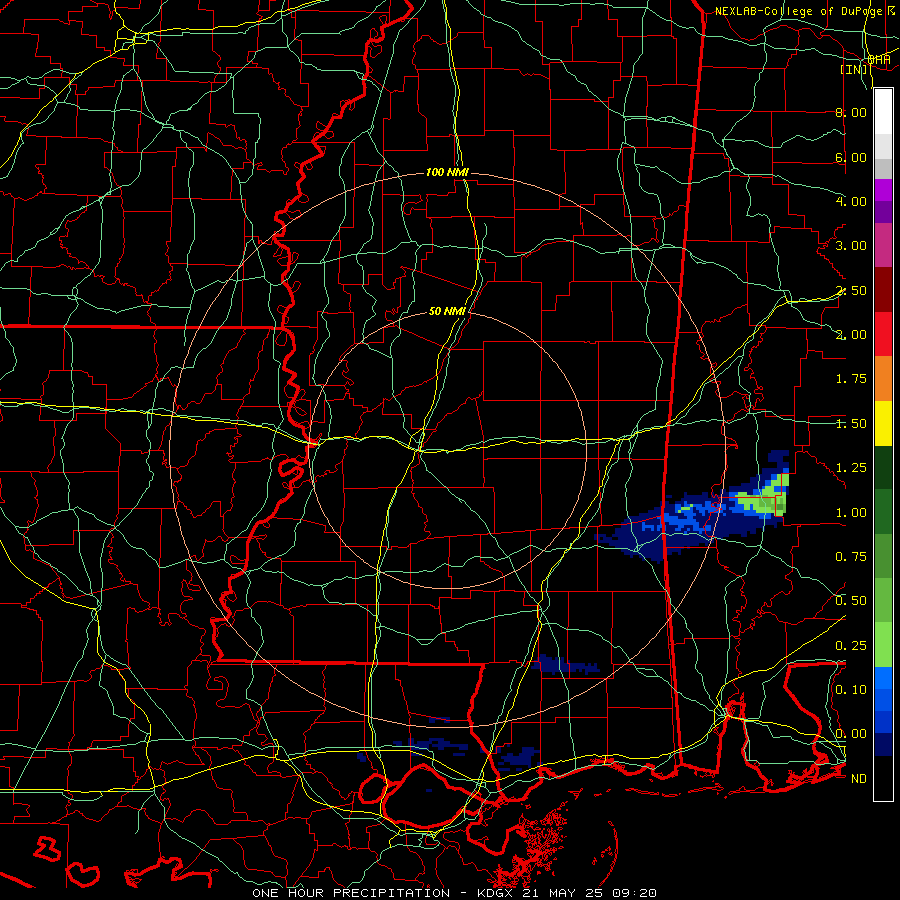This screenshot has height=900, width=900.
Task: Click the black ND swatch at legend bottom
Action: (x=883, y=778)
